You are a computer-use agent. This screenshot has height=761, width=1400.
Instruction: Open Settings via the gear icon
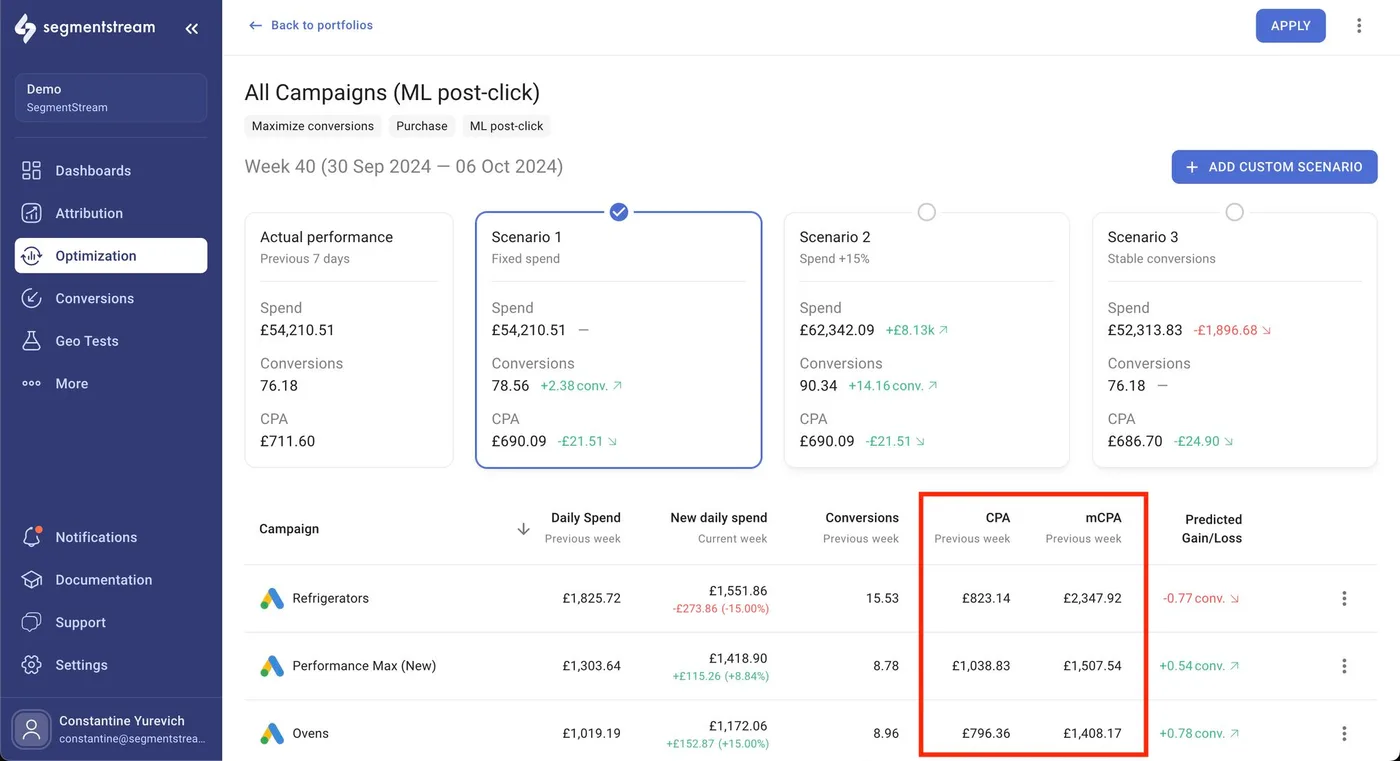32,664
